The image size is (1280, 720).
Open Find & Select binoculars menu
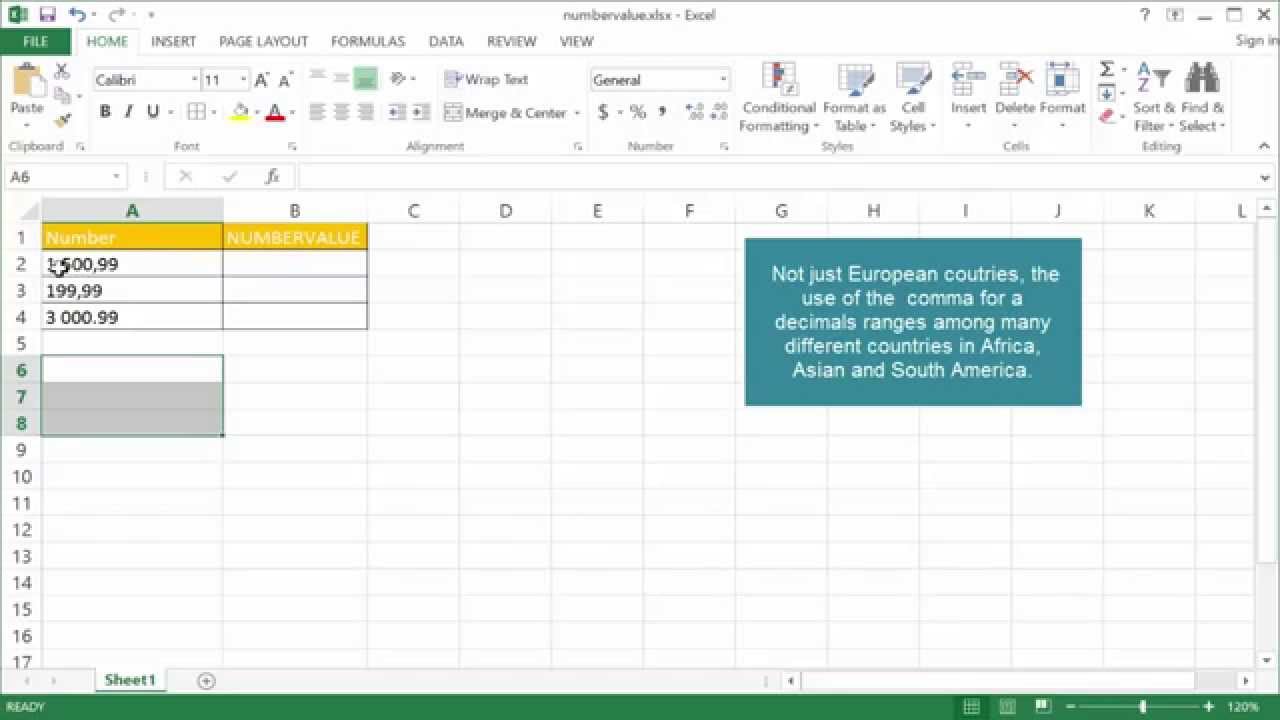coord(1202,97)
